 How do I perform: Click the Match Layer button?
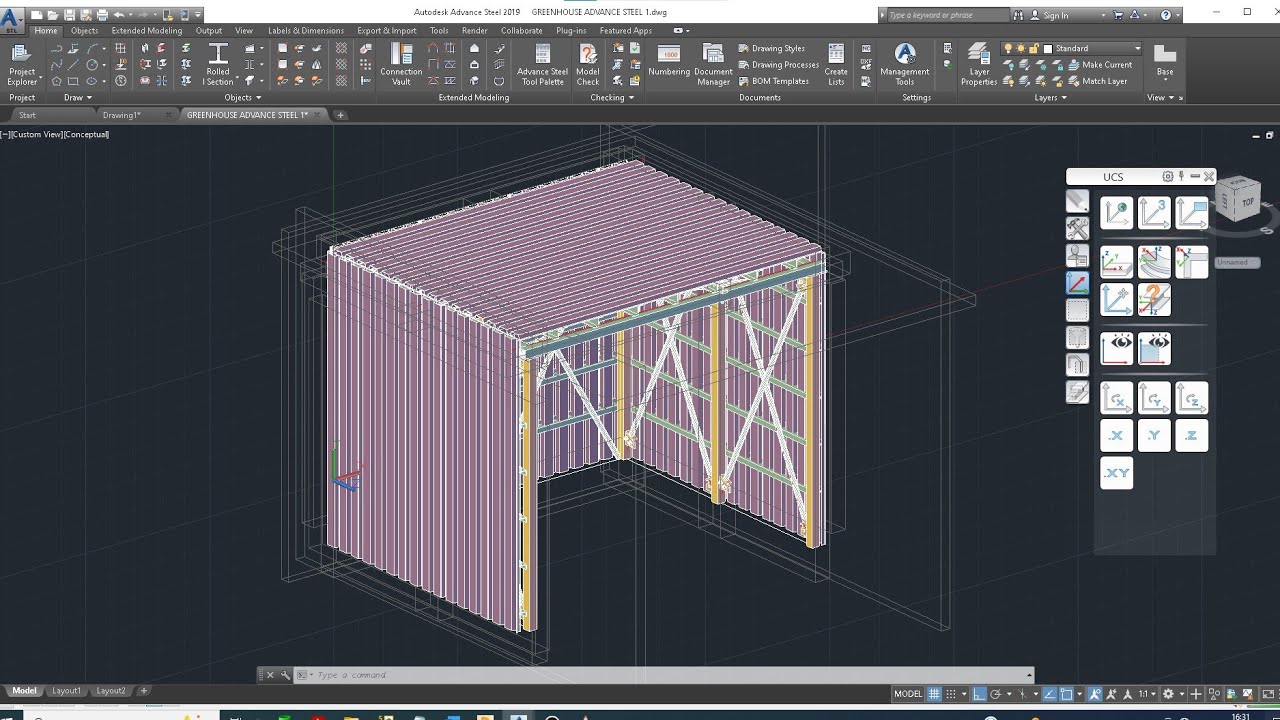click(x=1097, y=81)
